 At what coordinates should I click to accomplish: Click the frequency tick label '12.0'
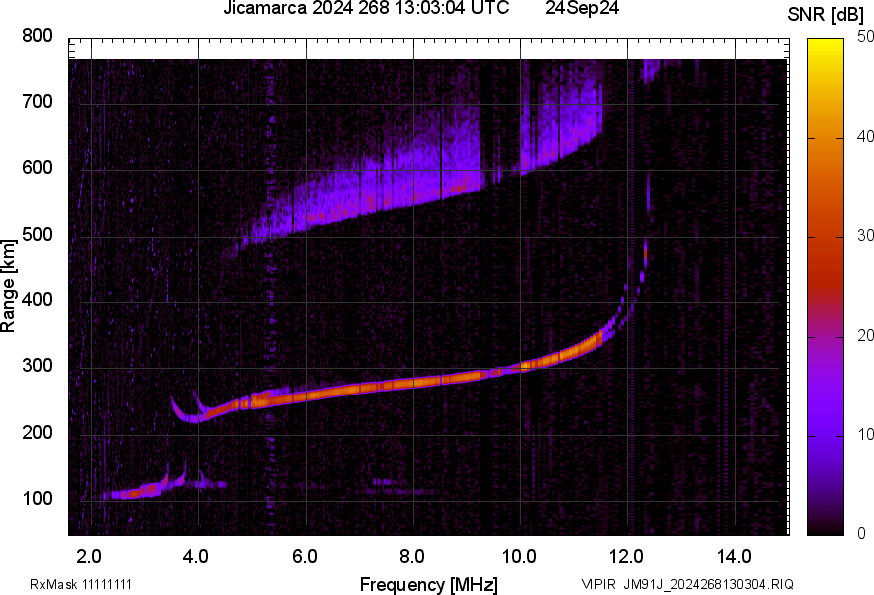(x=627, y=557)
